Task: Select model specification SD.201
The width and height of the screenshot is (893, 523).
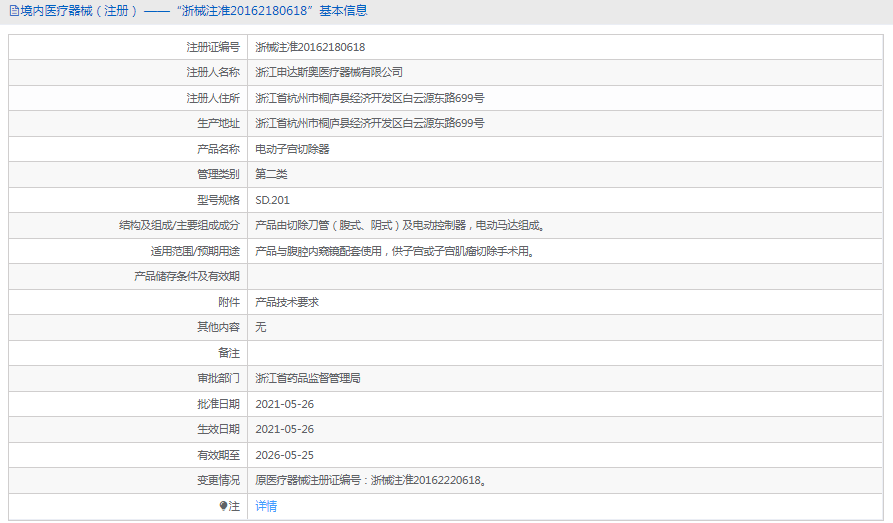Action: [272, 200]
